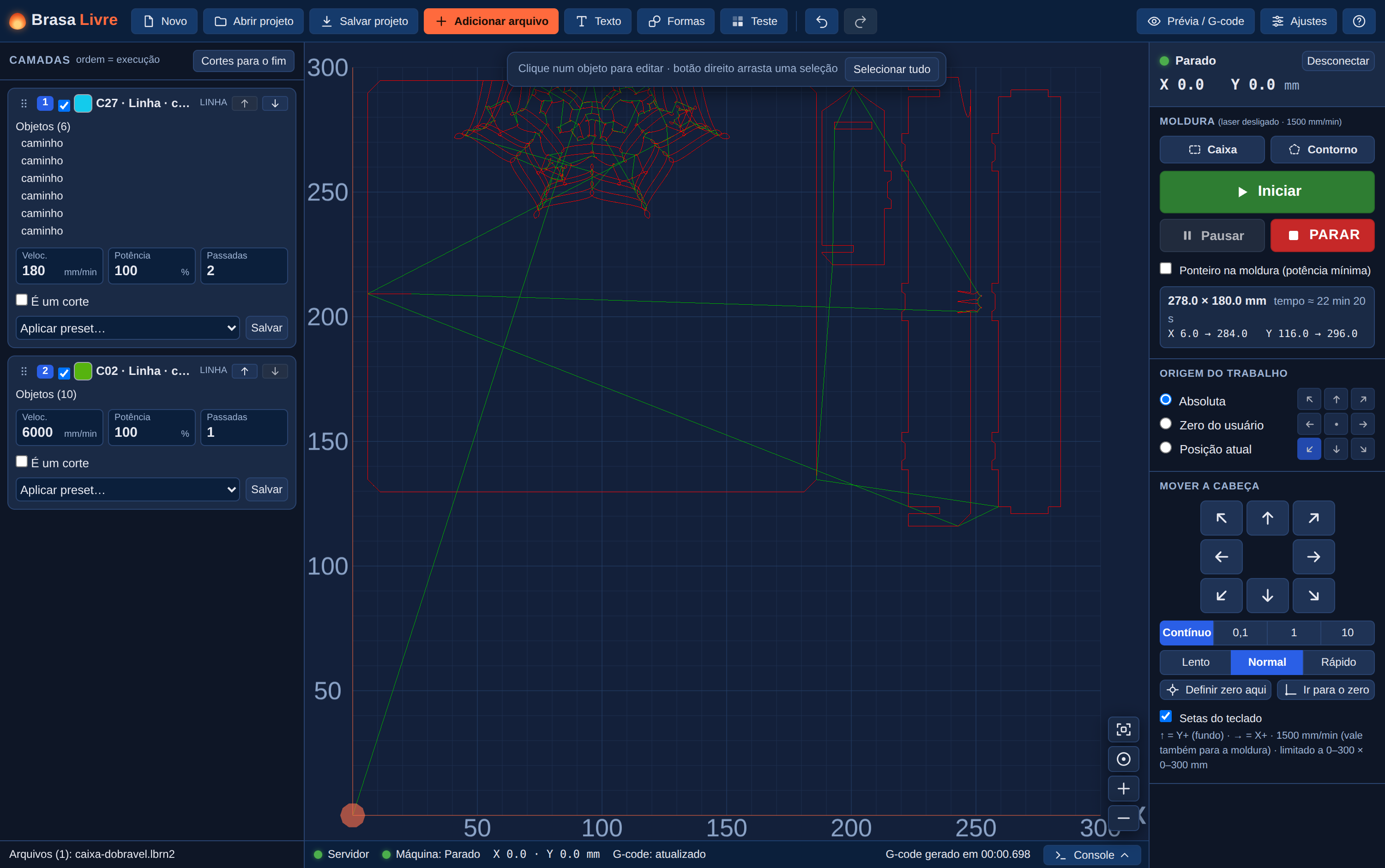Expand the Console panel
This screenshot has height=868, width=1385.
pos(1092,855)
